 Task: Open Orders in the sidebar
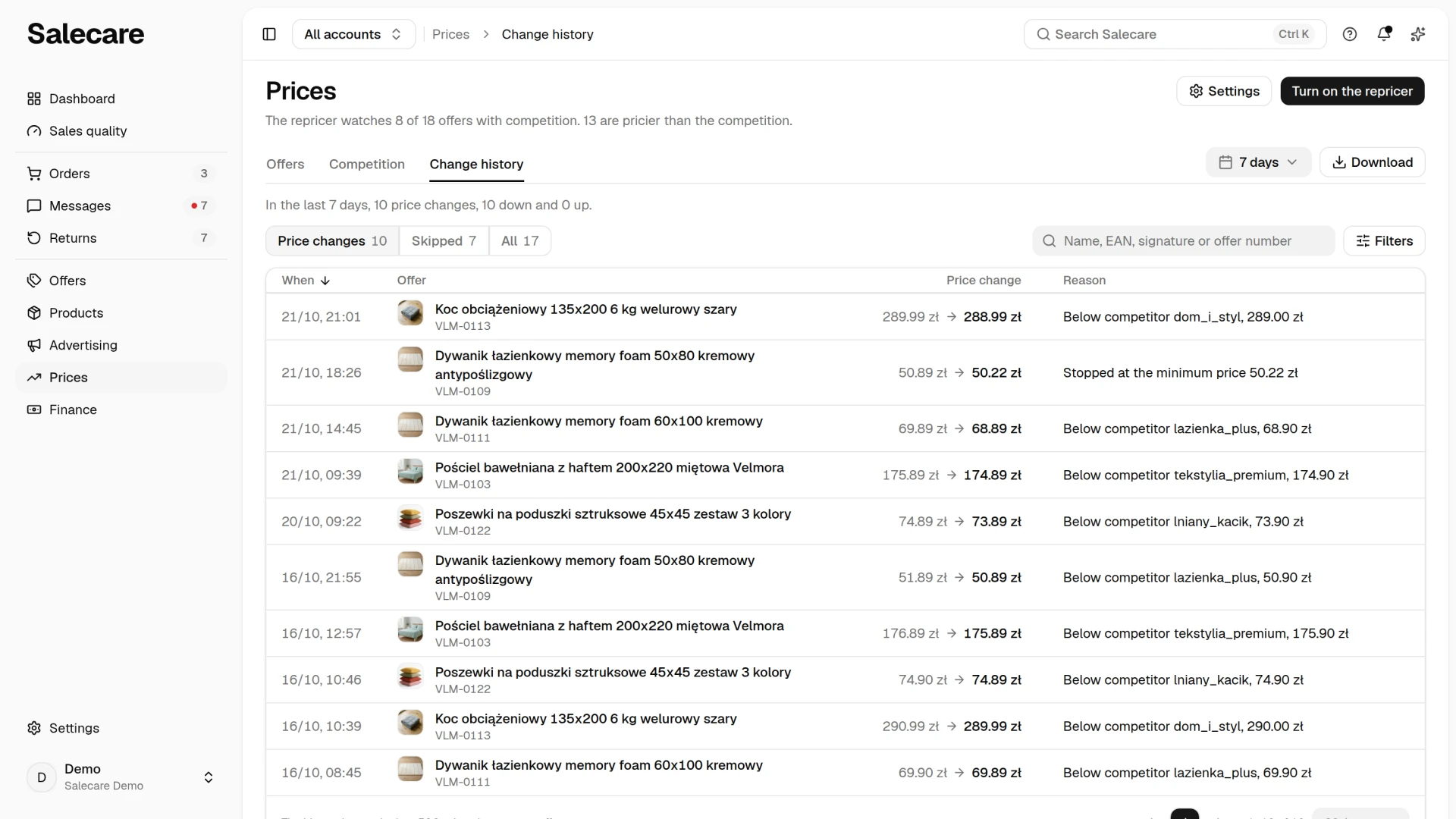[121, 174]
